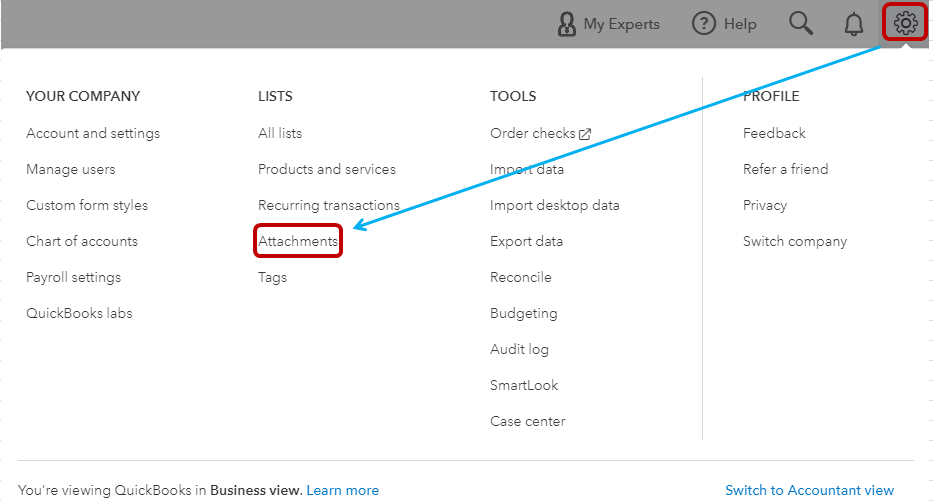Click the notifications bell icon
Image resolution: width=933 pixels, height=503 pixels.
pyautogui.click(x=854, y=24)
